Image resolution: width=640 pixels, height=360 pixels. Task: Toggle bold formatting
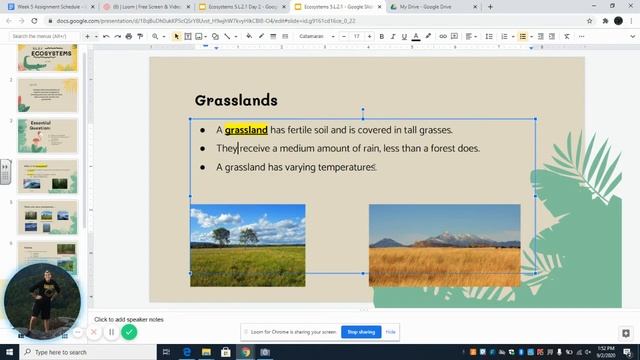tap(382, 36)
